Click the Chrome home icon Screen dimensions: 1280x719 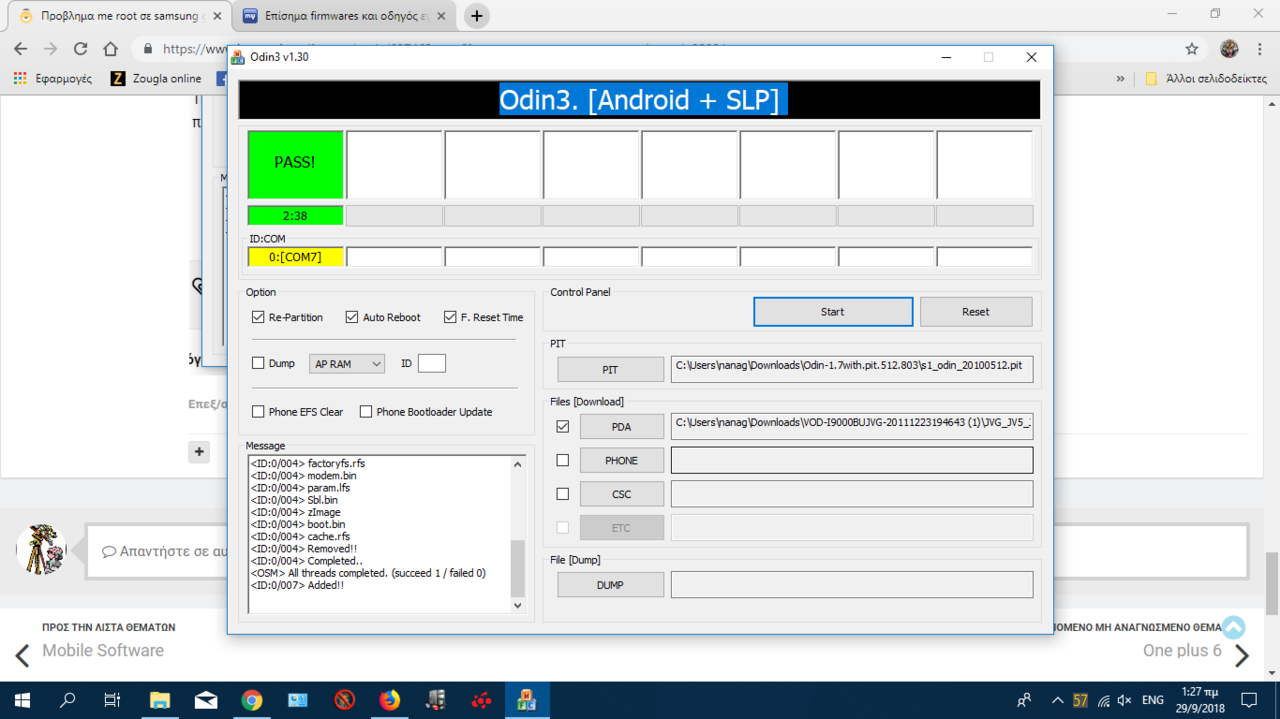pyautogui.click(x=111, y=48)
